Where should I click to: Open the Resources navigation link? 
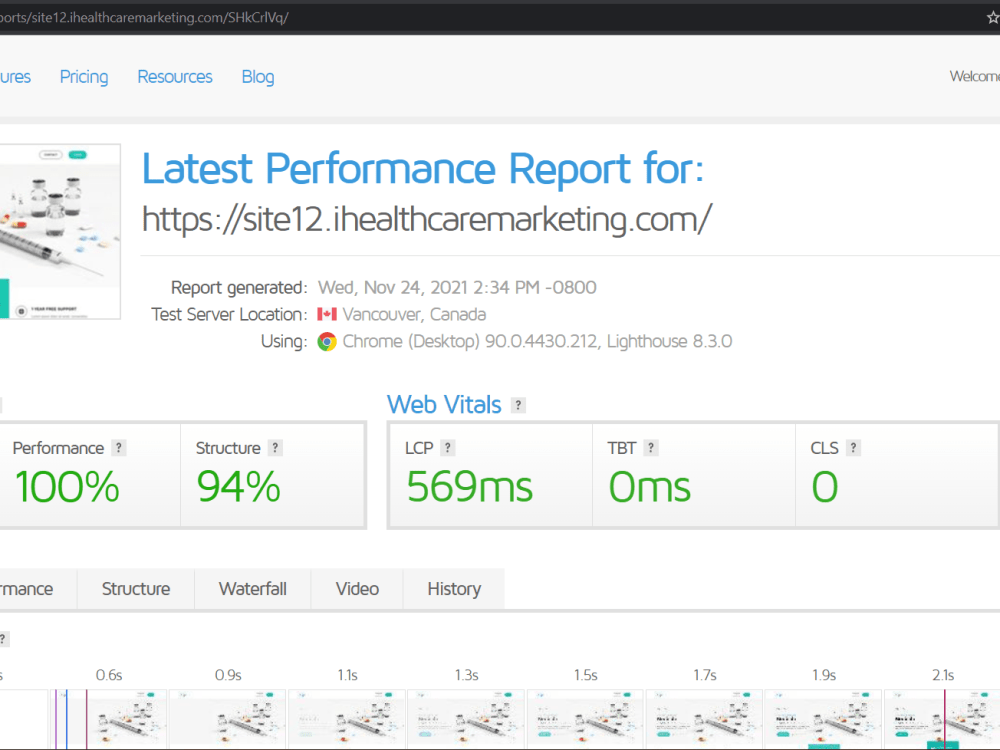[x=175, y=77]
